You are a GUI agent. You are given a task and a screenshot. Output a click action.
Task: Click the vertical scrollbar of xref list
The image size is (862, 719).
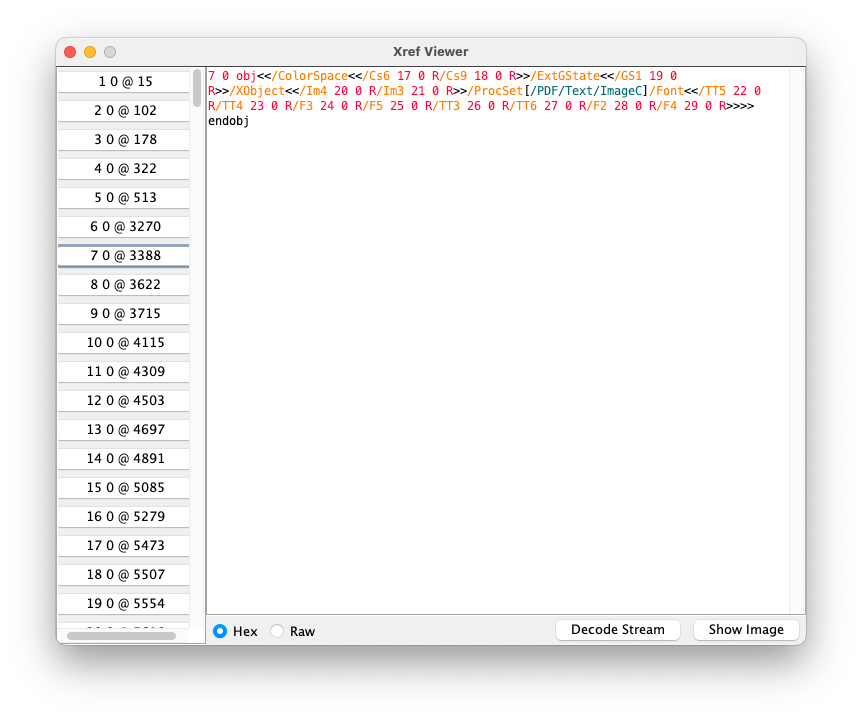[197, 88]
